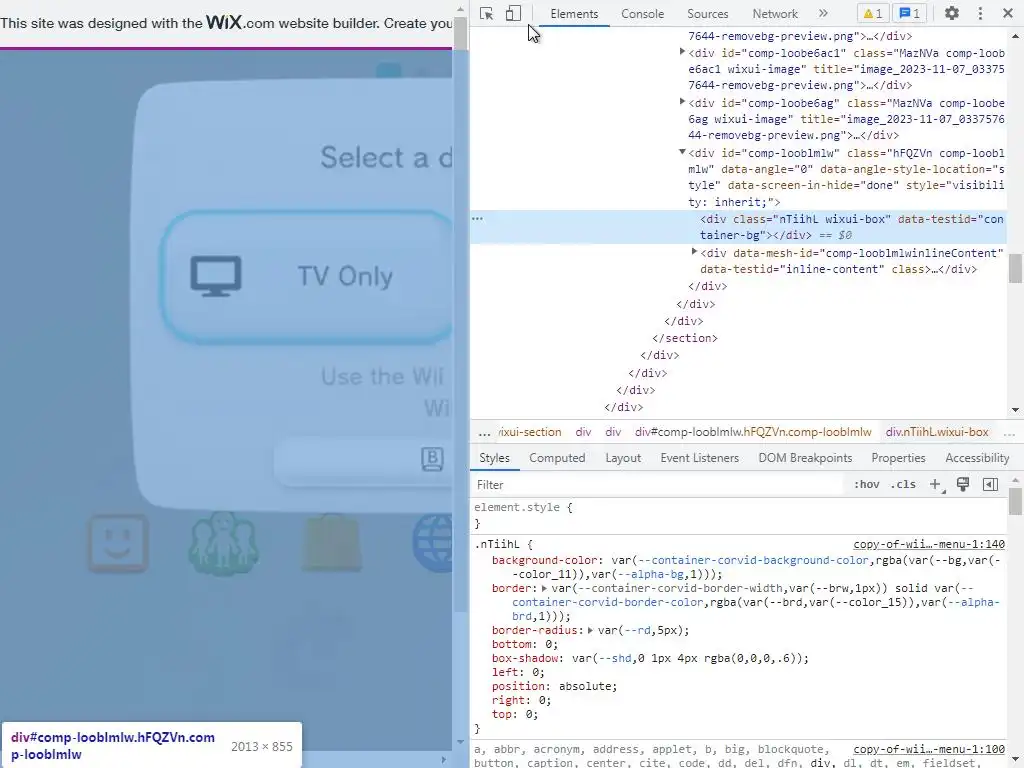Click the Wix.com logo banner link

pyautogui.click(x=224, y=22)
